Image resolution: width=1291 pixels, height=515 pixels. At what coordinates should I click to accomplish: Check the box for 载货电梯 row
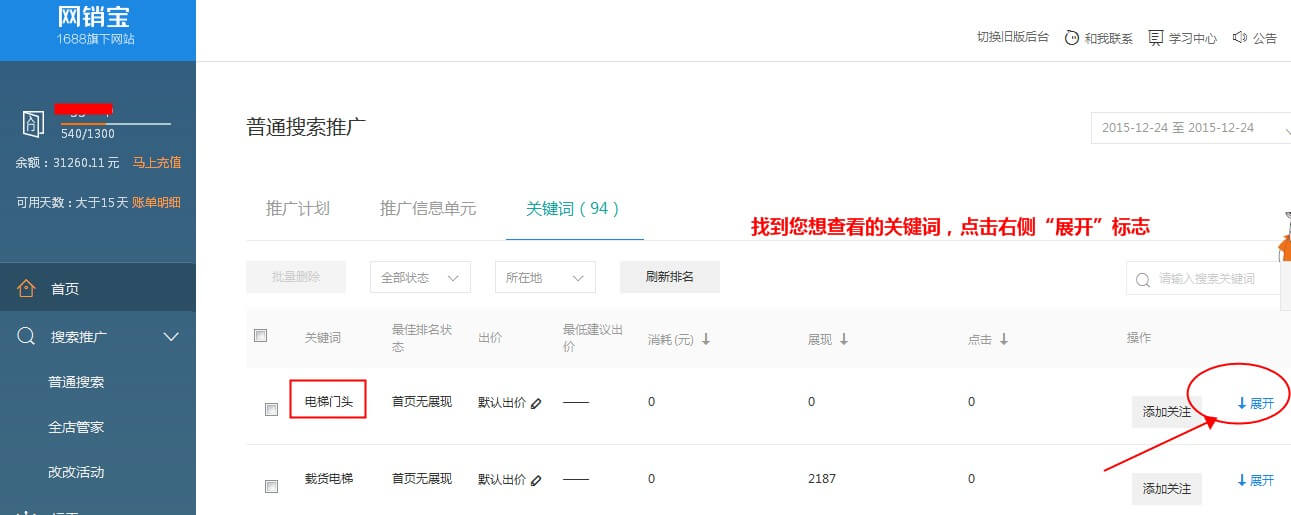(x=271, y=486)
